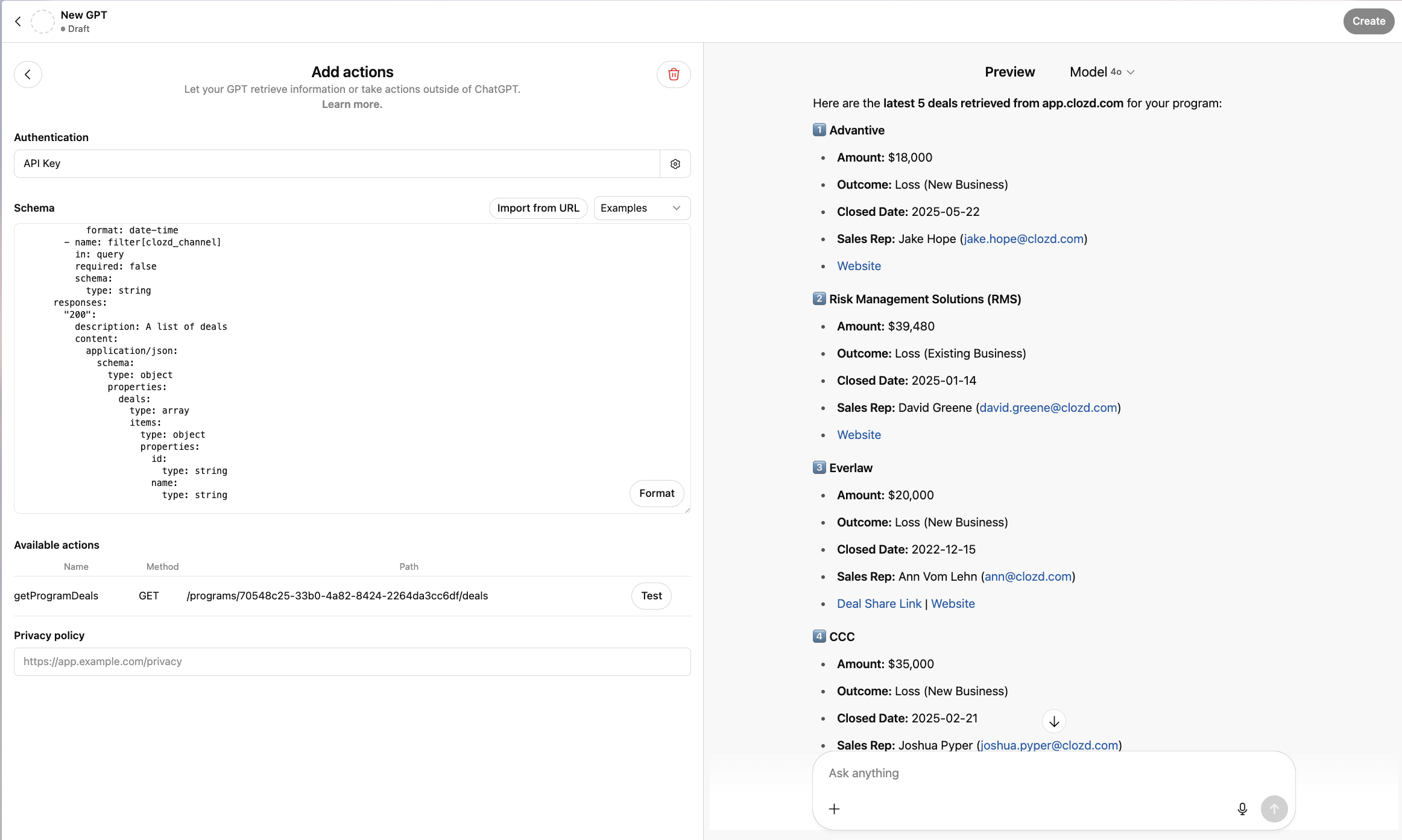
Task: Click the Risk Management Solutions (RMS) title
Action: [925, 300]
